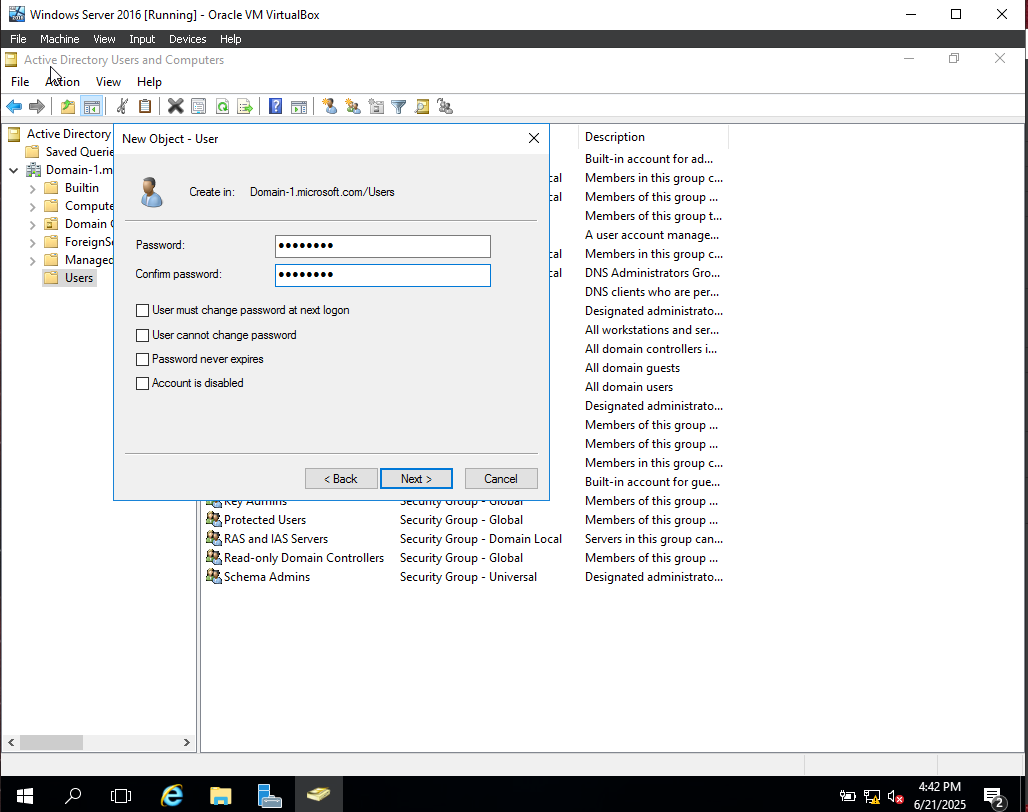Click the Refresh toolbar icon
Image resolution: width=1028 pixels, height=812 pixels.
click(222, 106)
